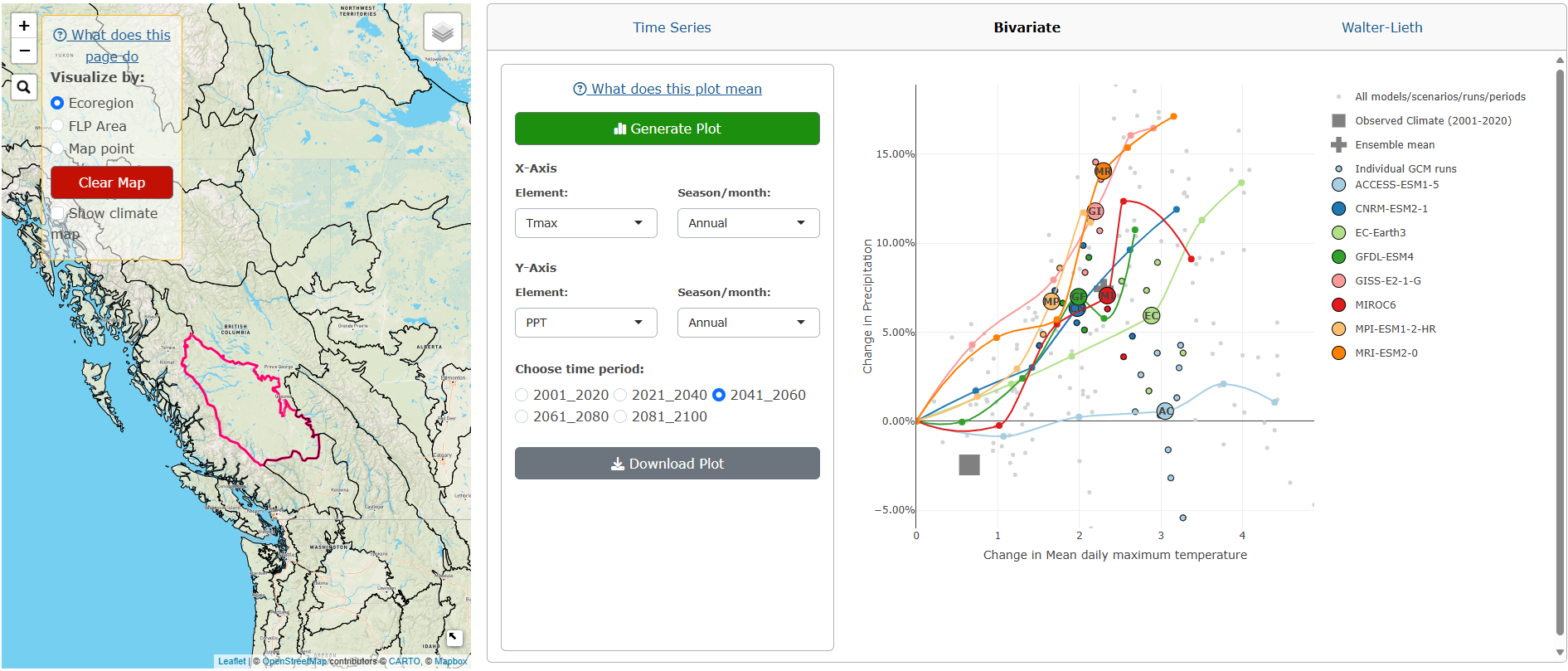Open the Y-Axis Season/month Annual dropdown
Image resolution: width=1568 pixels, height=671 pixels.
749,323
